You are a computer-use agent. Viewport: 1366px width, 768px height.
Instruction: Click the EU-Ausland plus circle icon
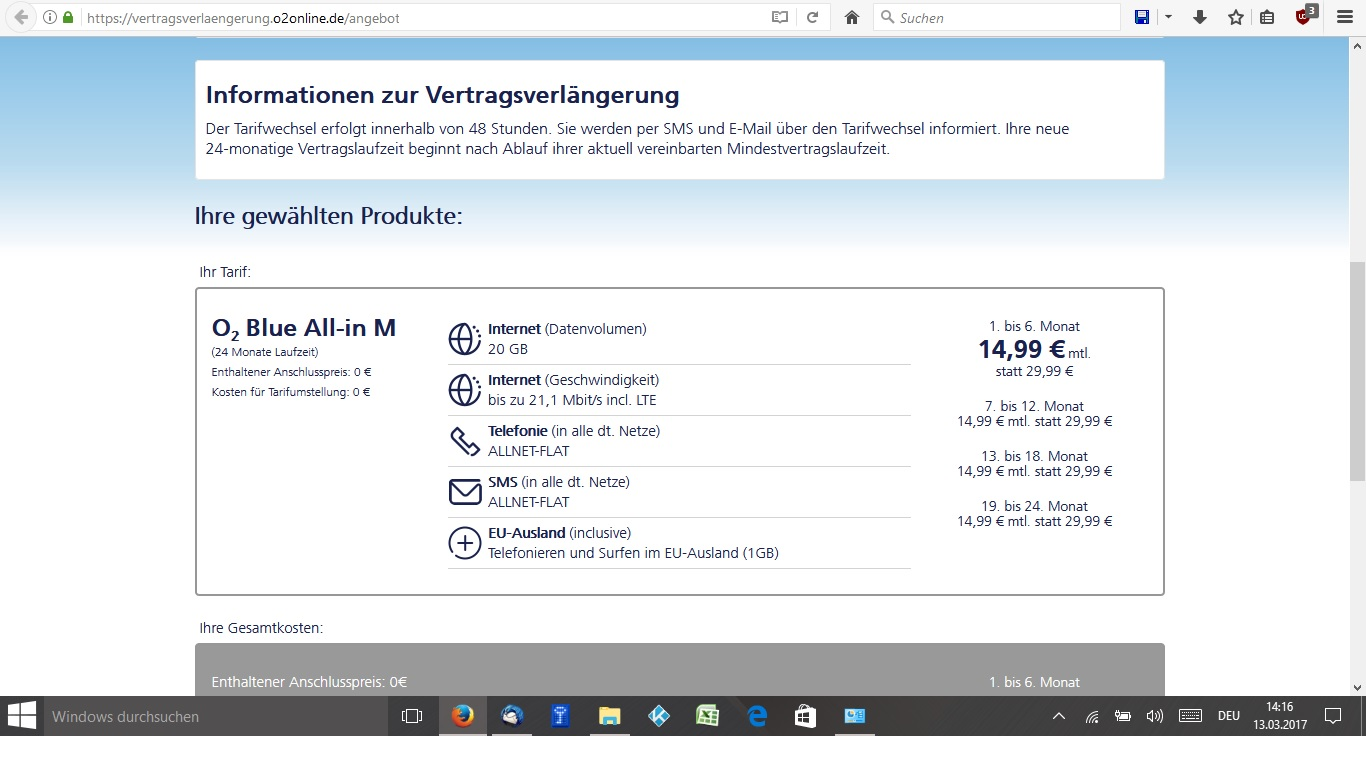click(x=465, y=543)
